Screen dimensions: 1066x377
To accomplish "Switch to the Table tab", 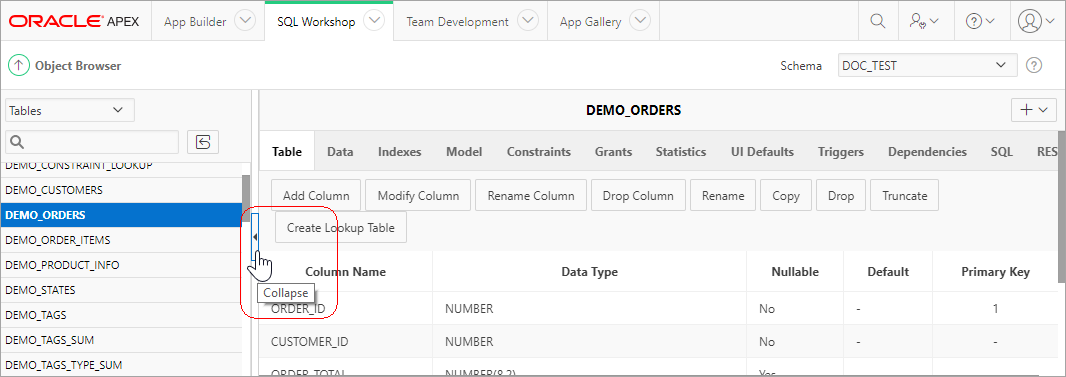I will [x=287, y=151].
